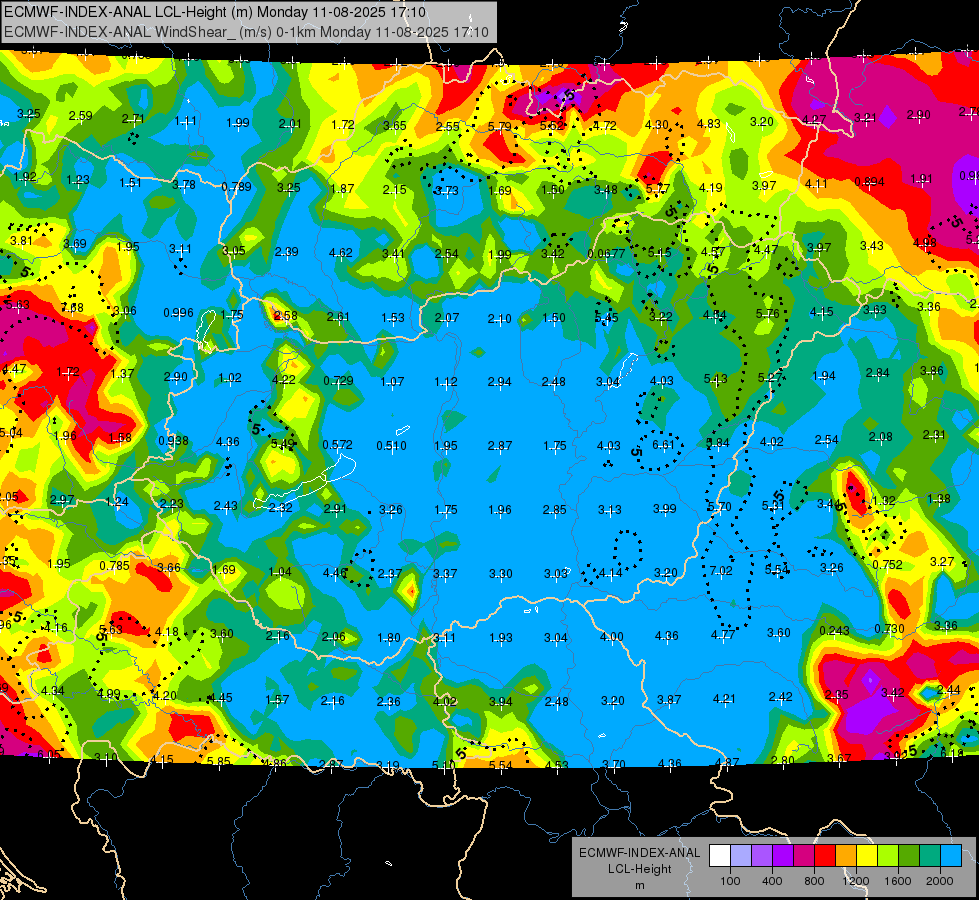Click the wind shear value 1.53
The width and height of the screenshot is (979, 900).
pyautogui.click(x=393, y=318)
